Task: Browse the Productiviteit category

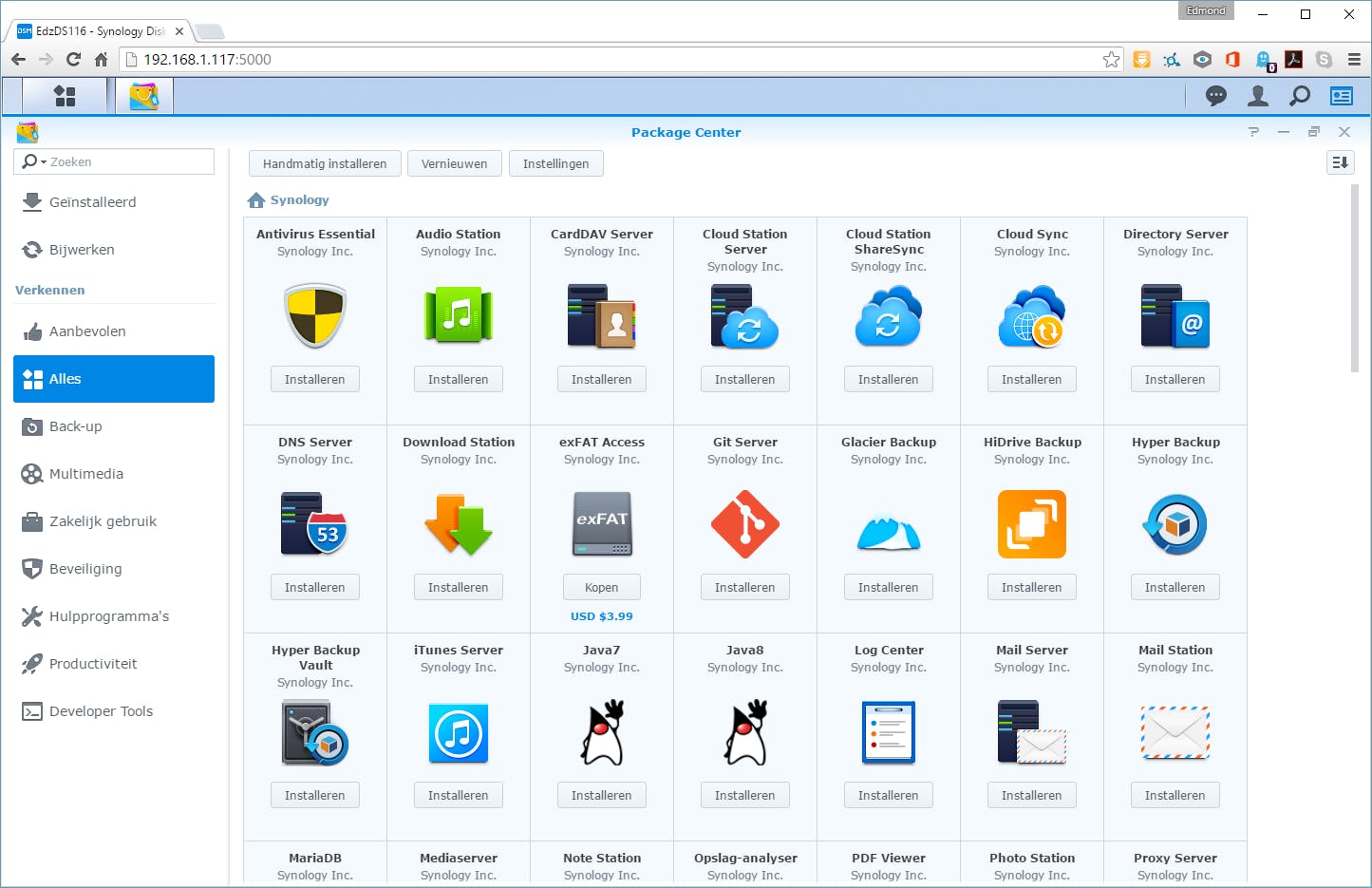Action: (114, 664)
